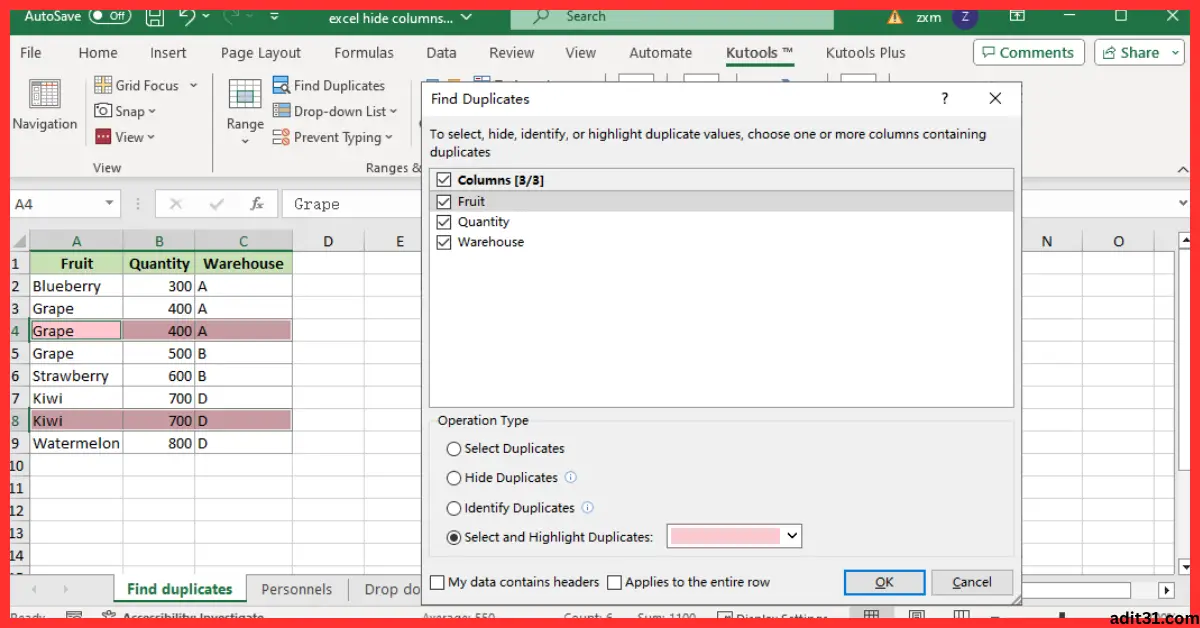The height and width of the screenshot is (628, 1200).
Task: Click the Search box in title bar
Action: pos(672,16)
